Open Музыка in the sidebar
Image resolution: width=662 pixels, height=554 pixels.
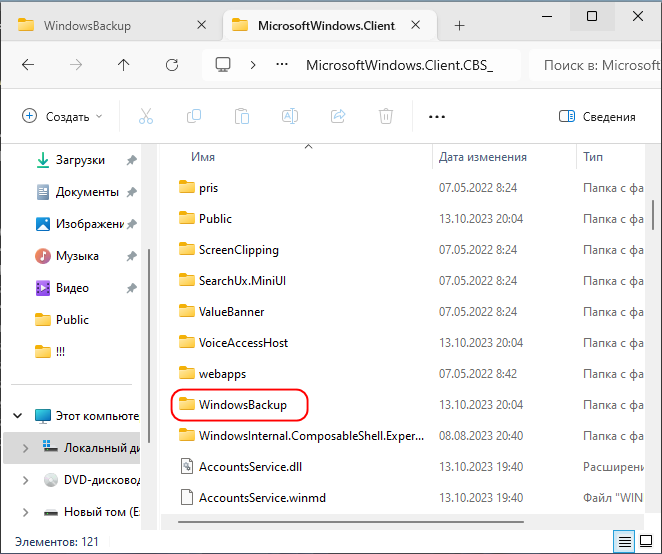click(x=68, y=256)
